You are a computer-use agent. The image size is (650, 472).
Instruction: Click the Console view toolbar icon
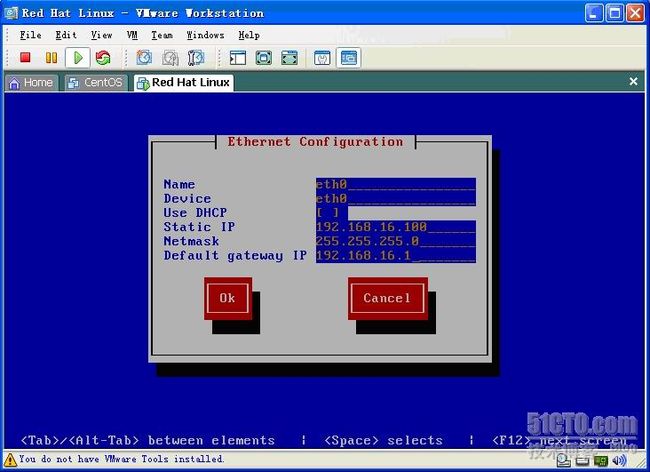[348, 58]
